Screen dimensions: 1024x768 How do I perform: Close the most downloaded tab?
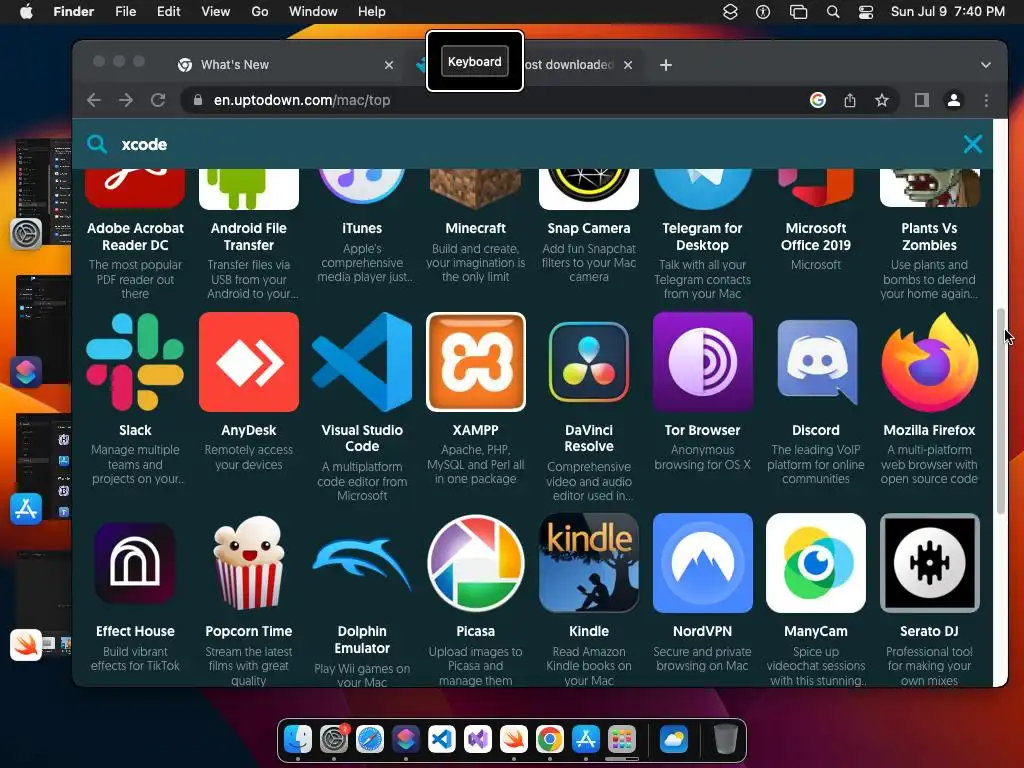click(x=628, y=65)
